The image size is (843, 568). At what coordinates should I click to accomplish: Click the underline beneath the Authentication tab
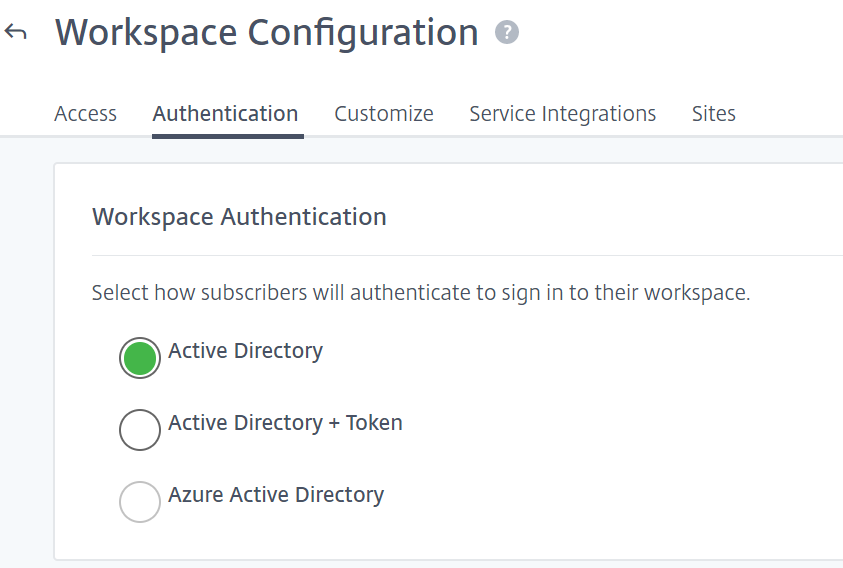click(227, 136)
